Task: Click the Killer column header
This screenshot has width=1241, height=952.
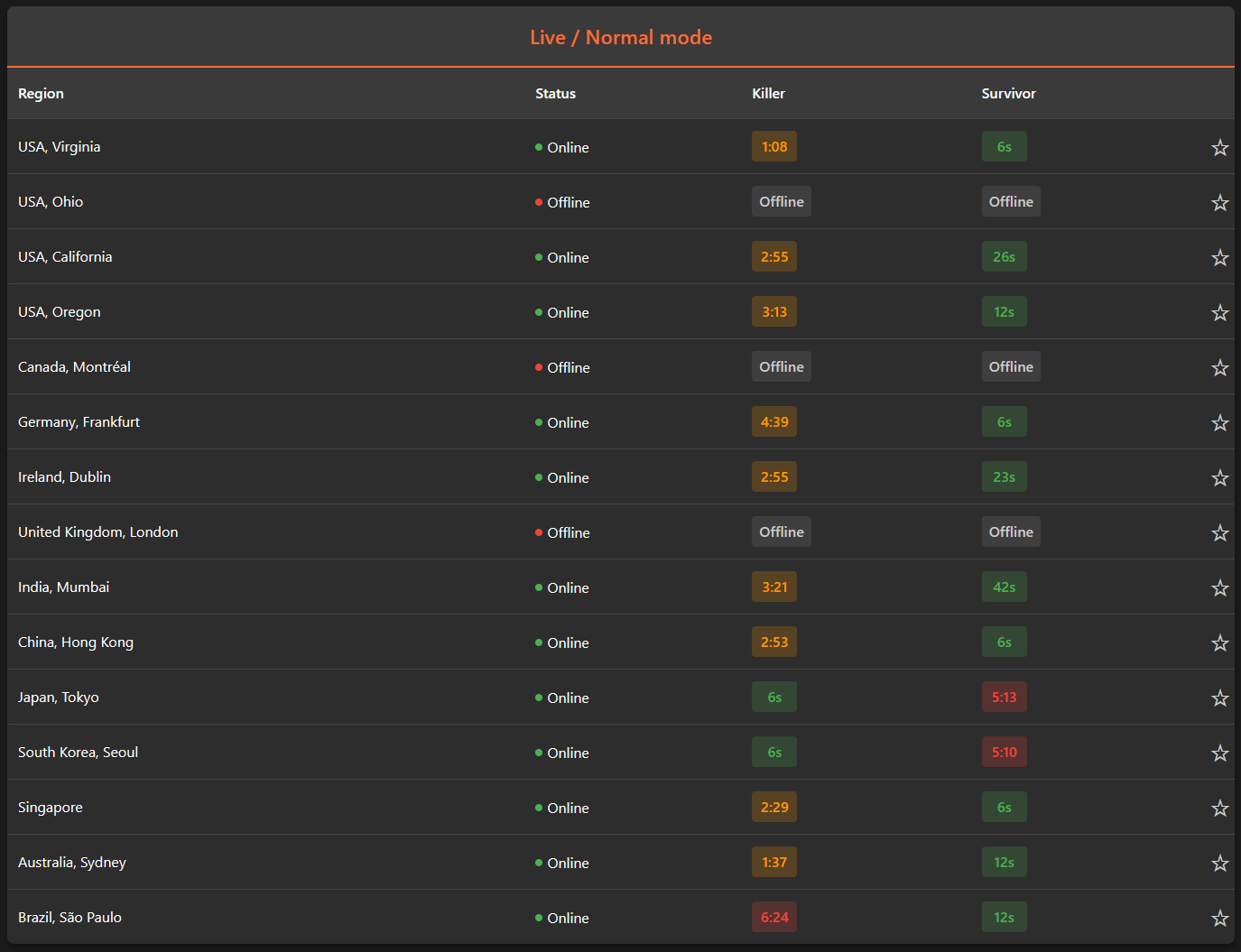Action: point(768,94)
